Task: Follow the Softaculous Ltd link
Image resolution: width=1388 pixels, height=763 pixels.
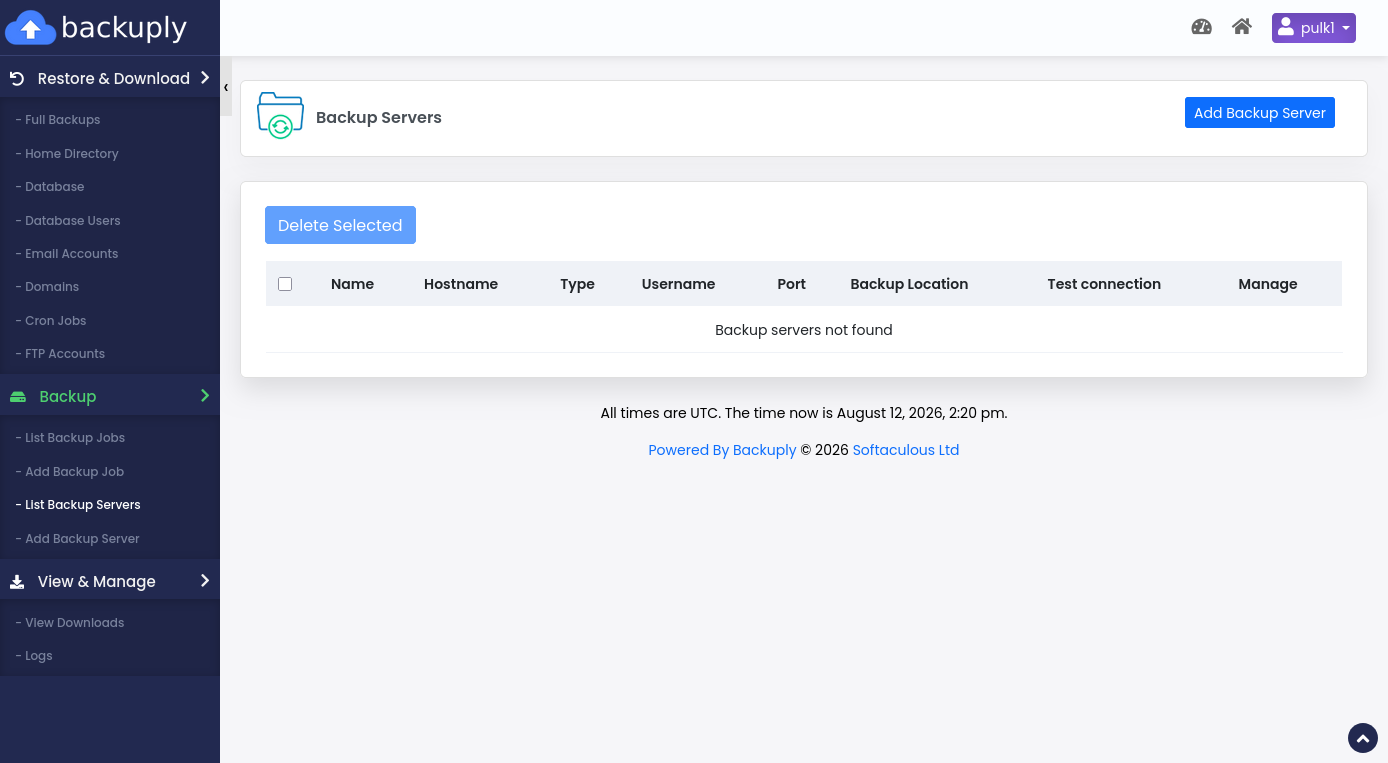Action: tap(906, 450)
